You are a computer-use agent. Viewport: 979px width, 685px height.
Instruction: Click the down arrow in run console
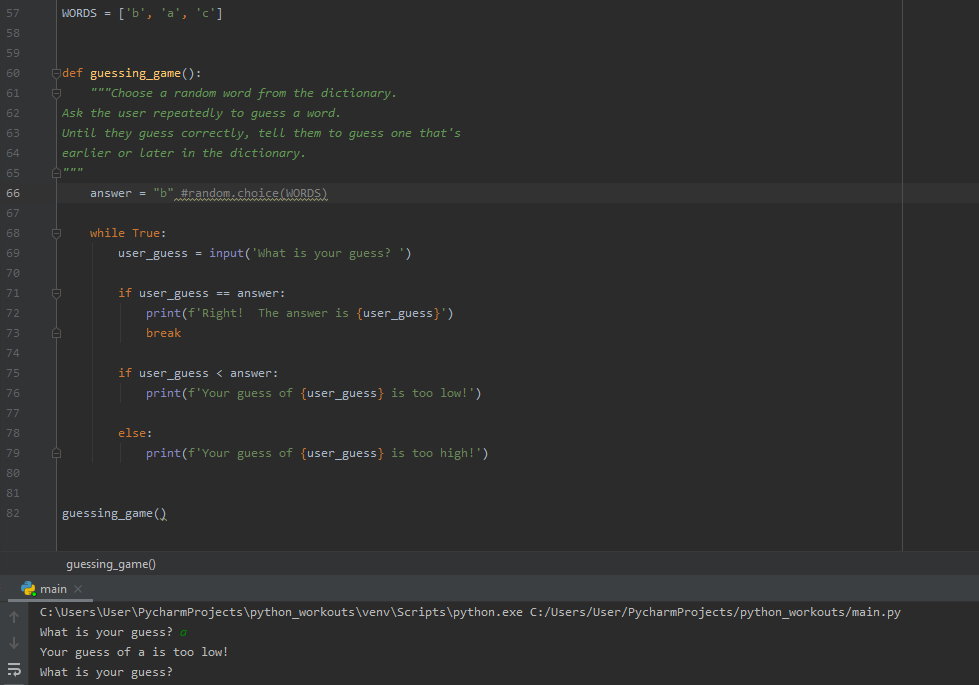tap(14, 643)
